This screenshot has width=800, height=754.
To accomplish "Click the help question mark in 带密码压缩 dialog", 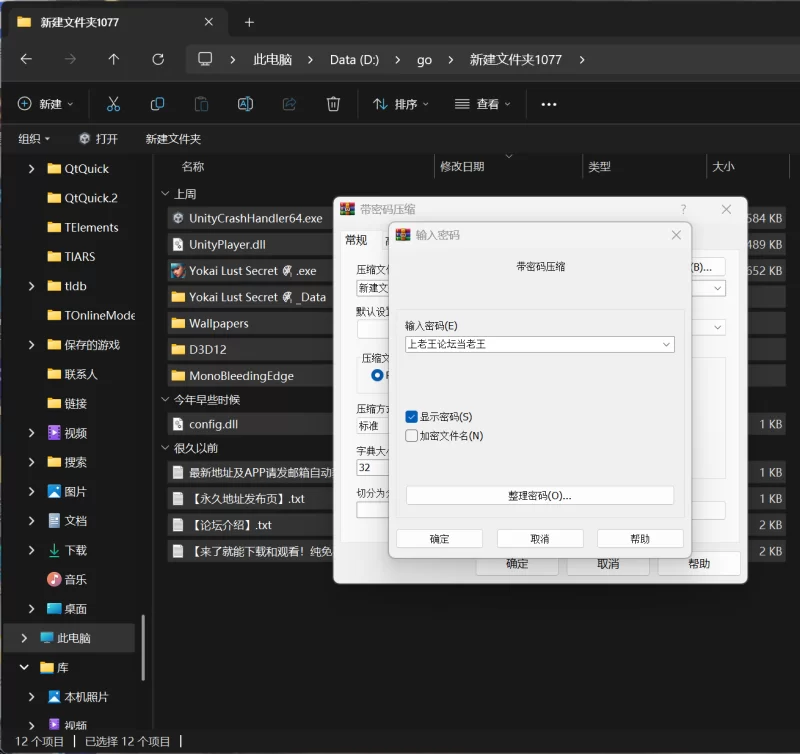I will [x=683, y=209].
